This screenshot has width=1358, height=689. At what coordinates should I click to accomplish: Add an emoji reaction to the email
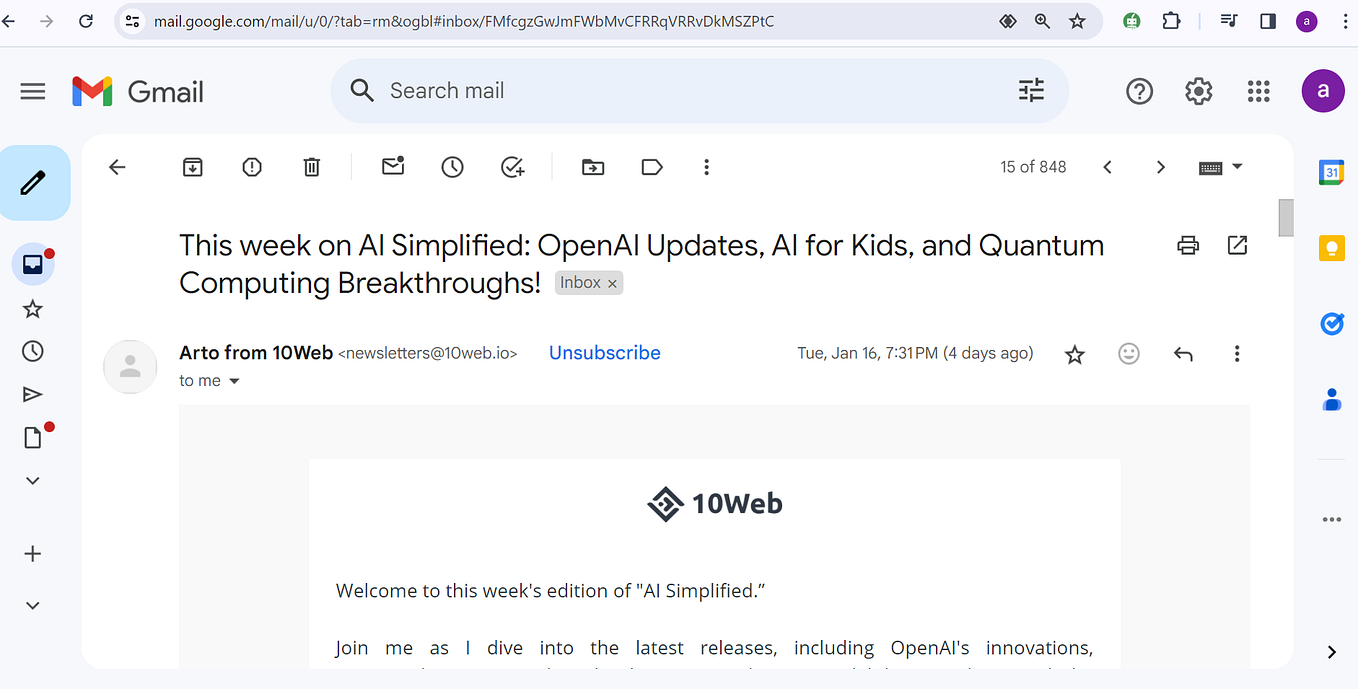click(1128, 353)
